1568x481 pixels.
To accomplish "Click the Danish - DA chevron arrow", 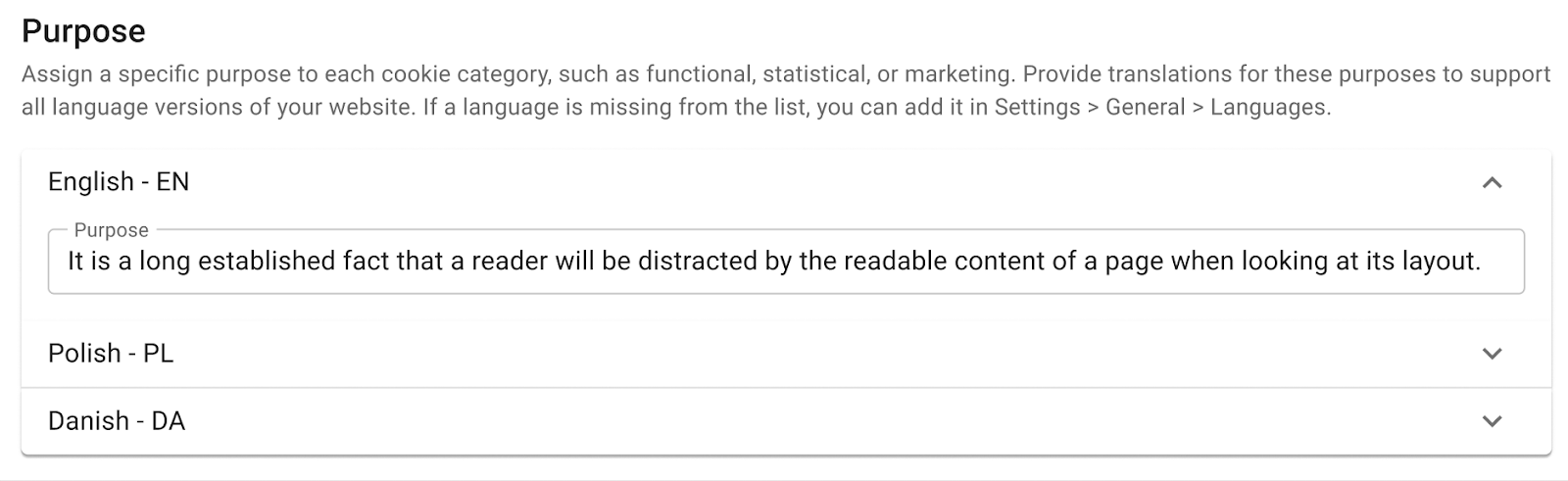I will 1492,421.
